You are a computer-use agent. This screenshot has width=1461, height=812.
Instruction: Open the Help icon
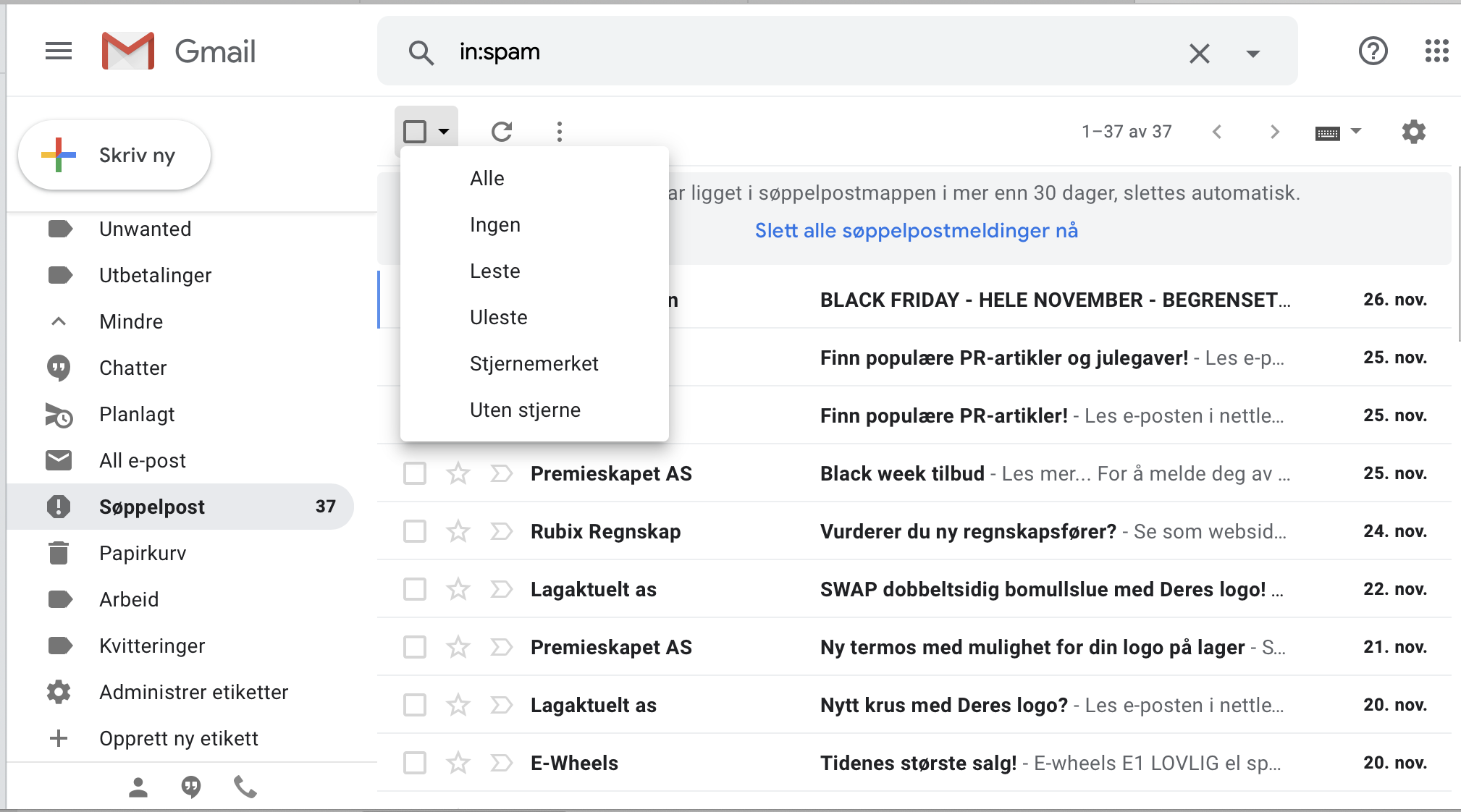(x=1373, y=51)
